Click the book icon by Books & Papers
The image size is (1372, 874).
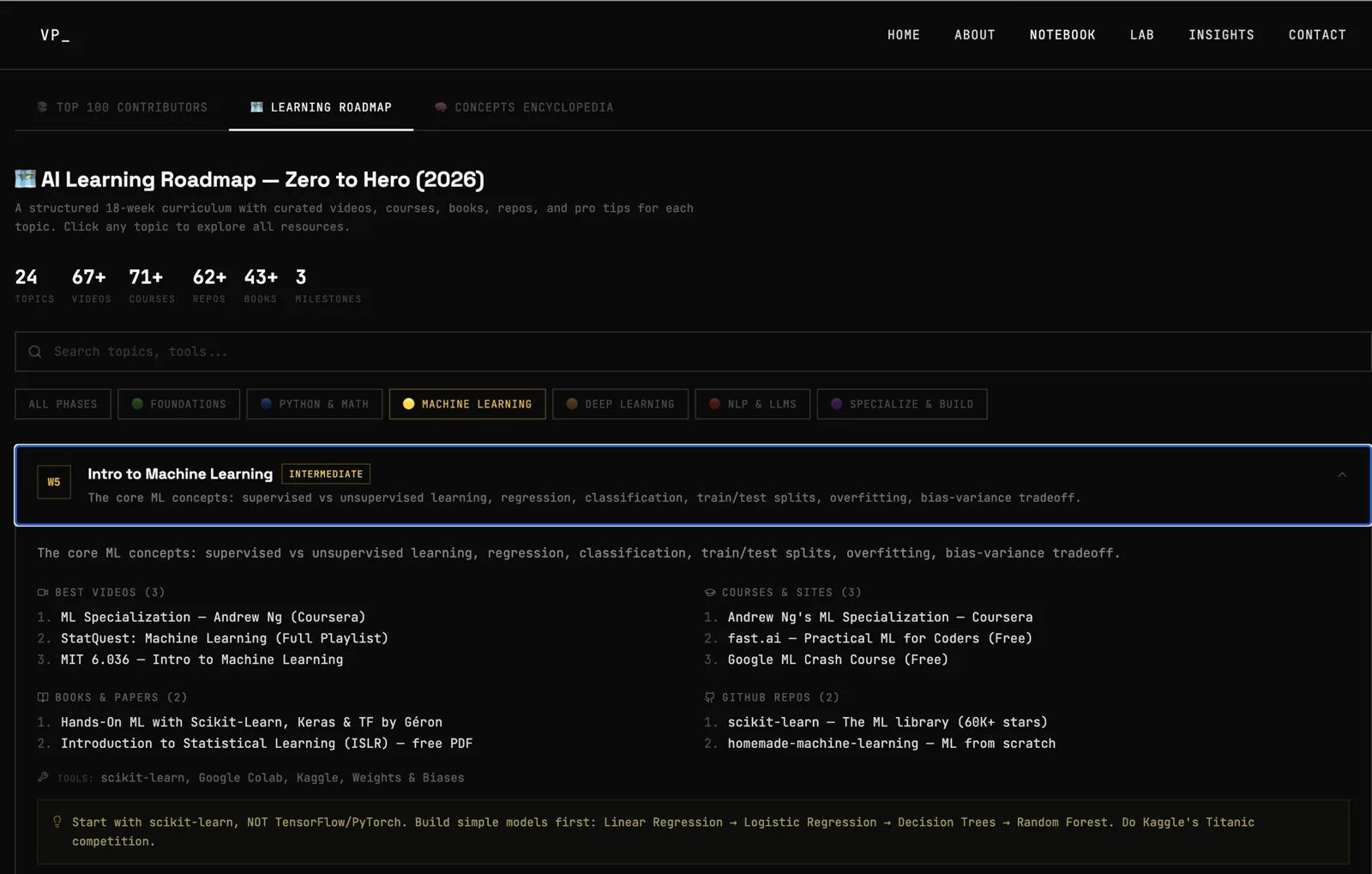click(43, 697)
